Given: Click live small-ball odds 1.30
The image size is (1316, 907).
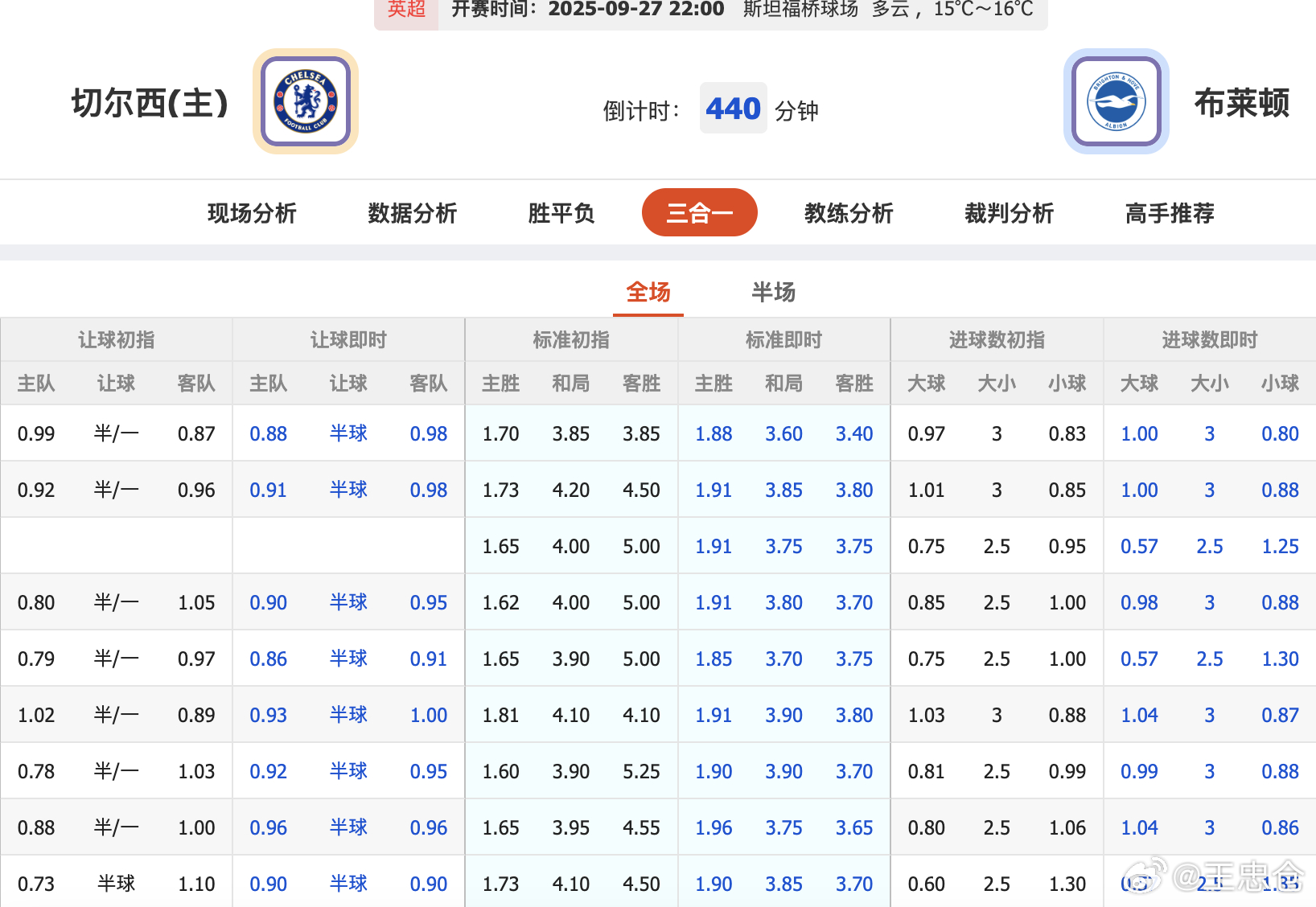Looking at the screenshot, I should click(1280, 659).
